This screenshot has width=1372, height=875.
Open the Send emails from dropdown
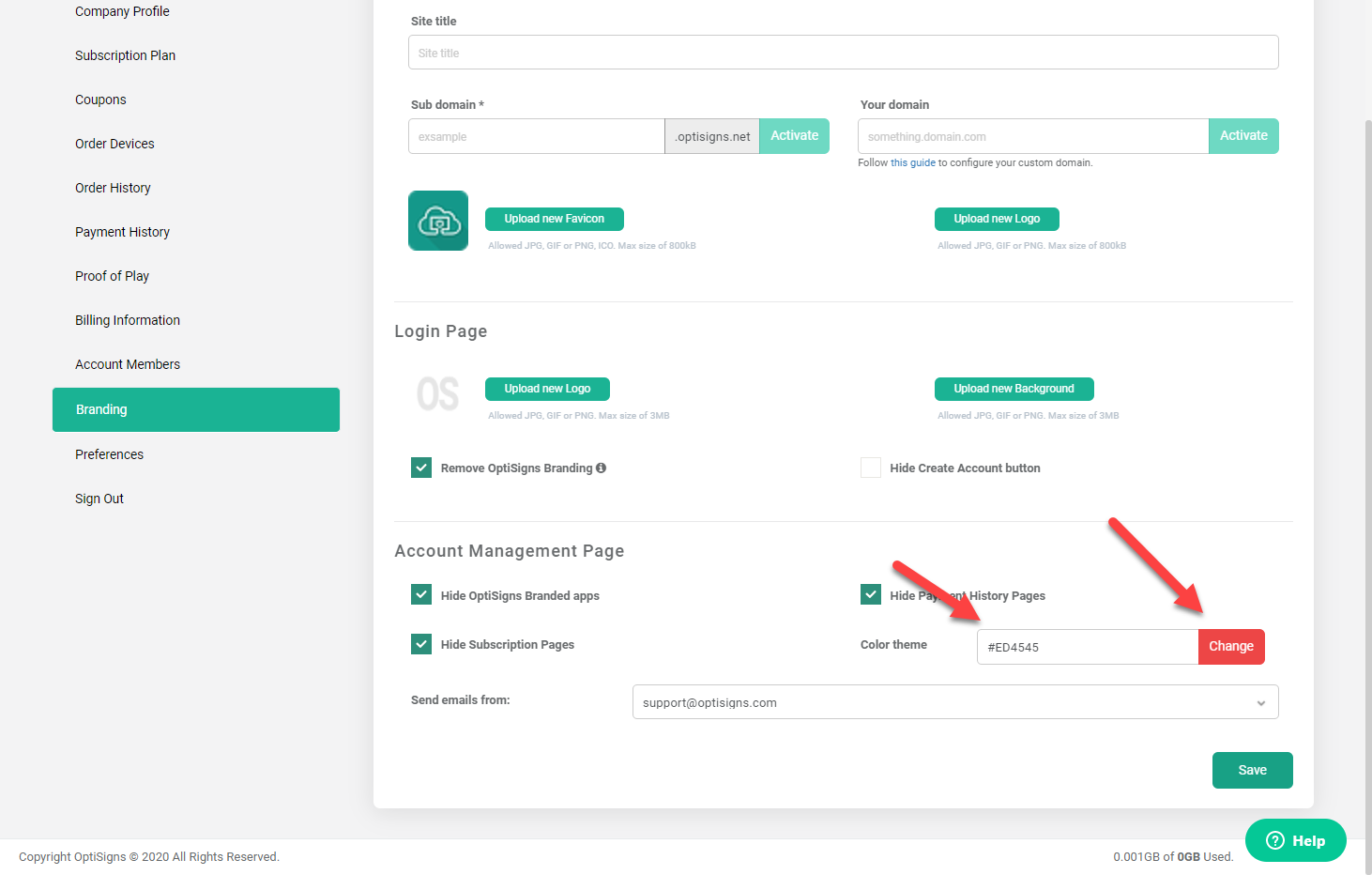[x=954, y=701]
